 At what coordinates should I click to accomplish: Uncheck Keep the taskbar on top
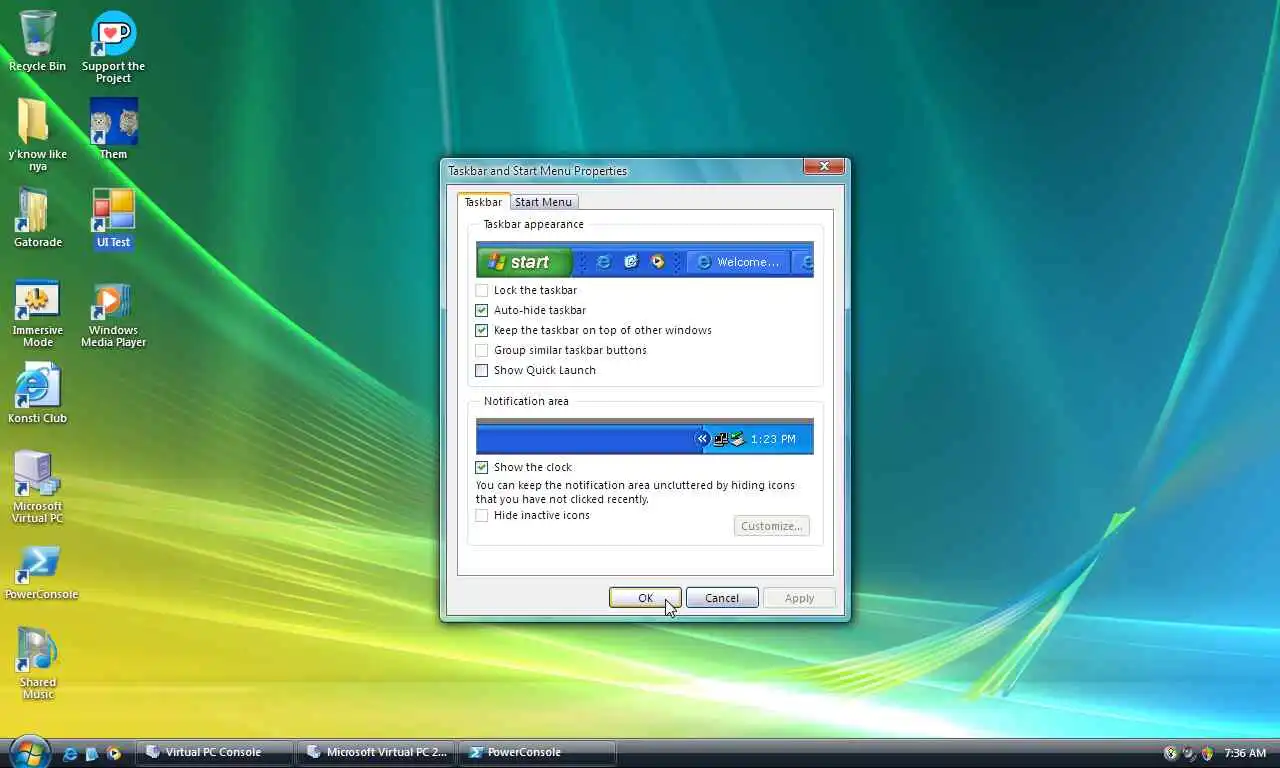(482, 330)
